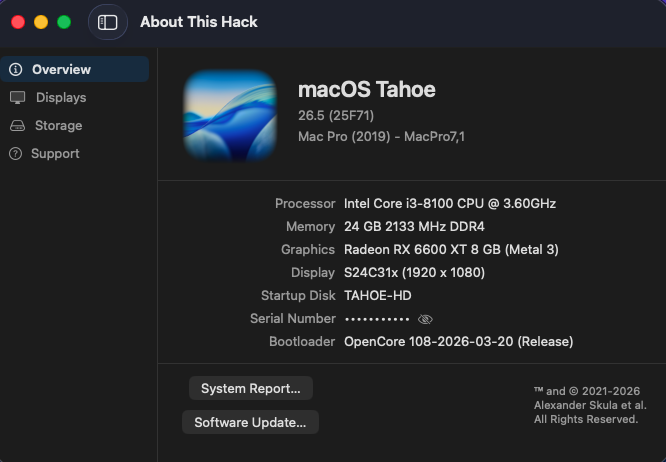Click the Startup Disk field label
This screenshot has height=462, width=666.
tap(298, 296)
